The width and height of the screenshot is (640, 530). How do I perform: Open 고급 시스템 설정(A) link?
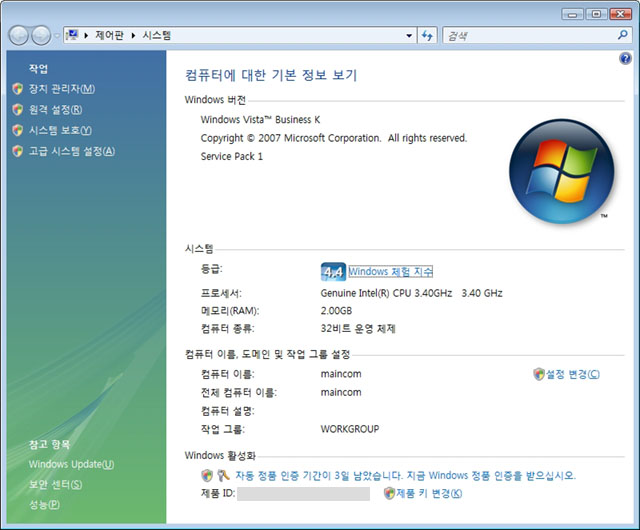click(x=72, y=151)
